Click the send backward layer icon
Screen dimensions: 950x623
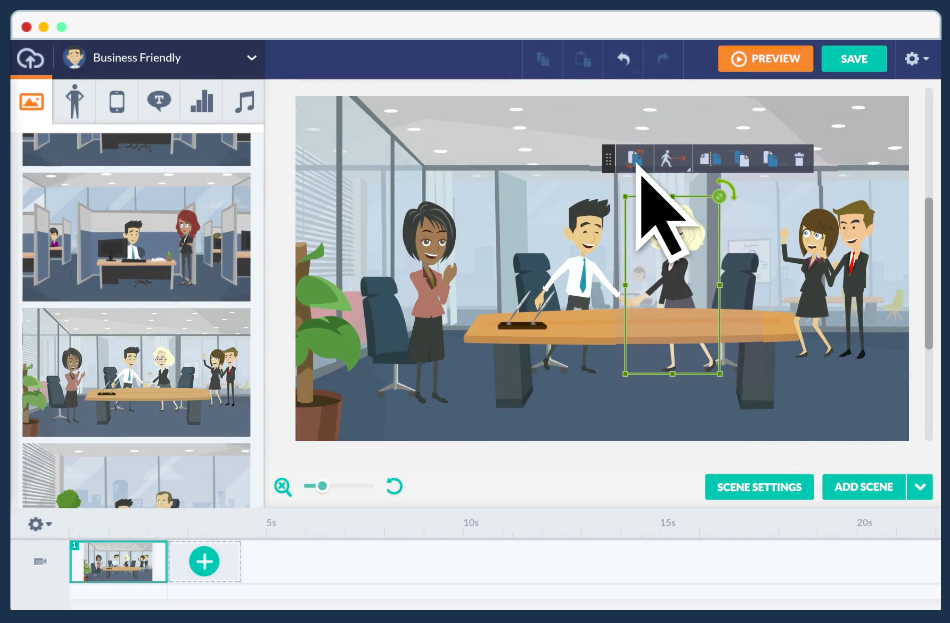click(770, 159)
